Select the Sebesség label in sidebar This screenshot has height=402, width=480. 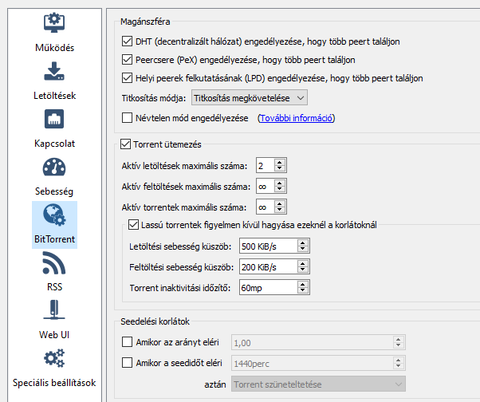tap(54, 192)
